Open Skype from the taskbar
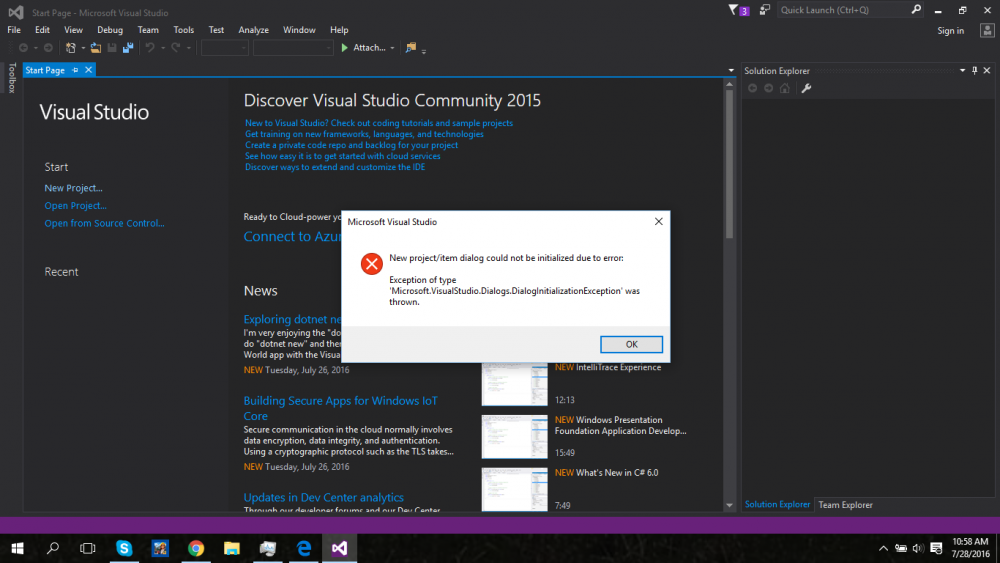Screen dimensions: 1000x563 (124, 548)
